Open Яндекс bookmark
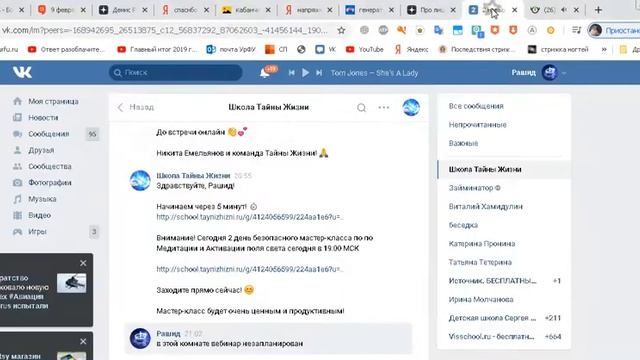The image size is (640, 360). coord(412,49)
